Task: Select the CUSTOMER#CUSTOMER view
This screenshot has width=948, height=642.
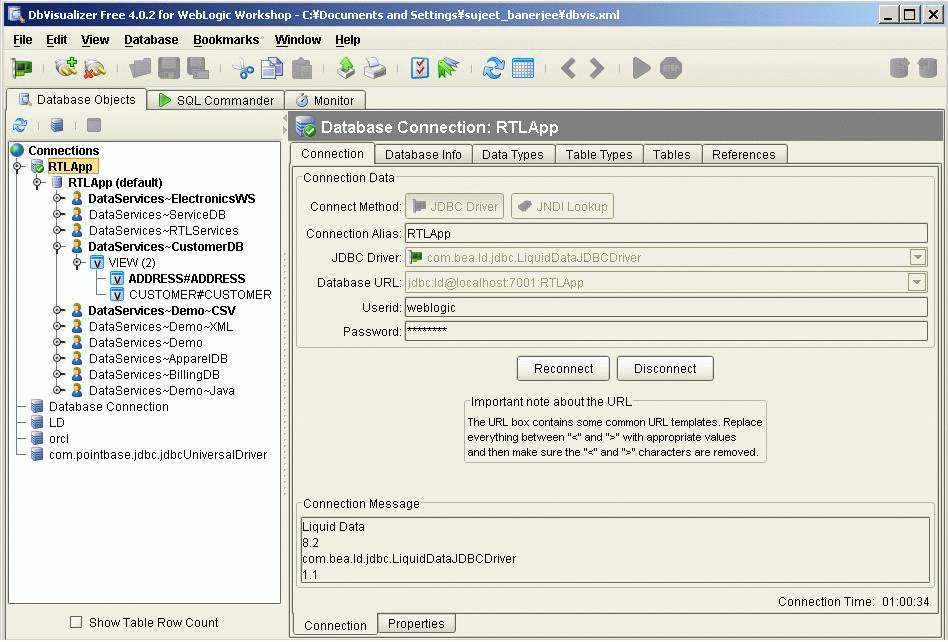Action: (200, 294)
